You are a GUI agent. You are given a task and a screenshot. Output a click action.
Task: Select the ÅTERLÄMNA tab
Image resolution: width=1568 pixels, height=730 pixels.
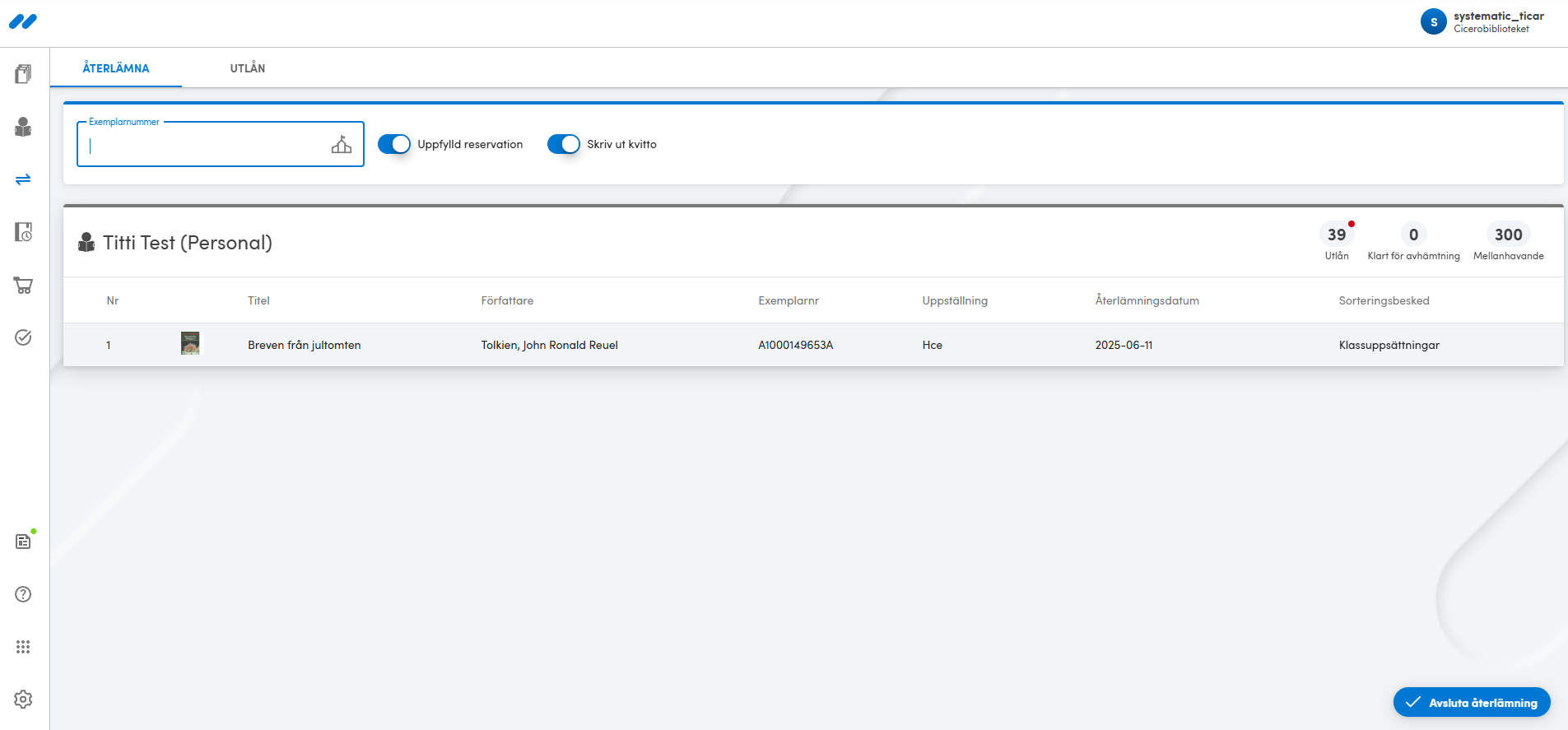pyautogui.click(x=116, y=68)
